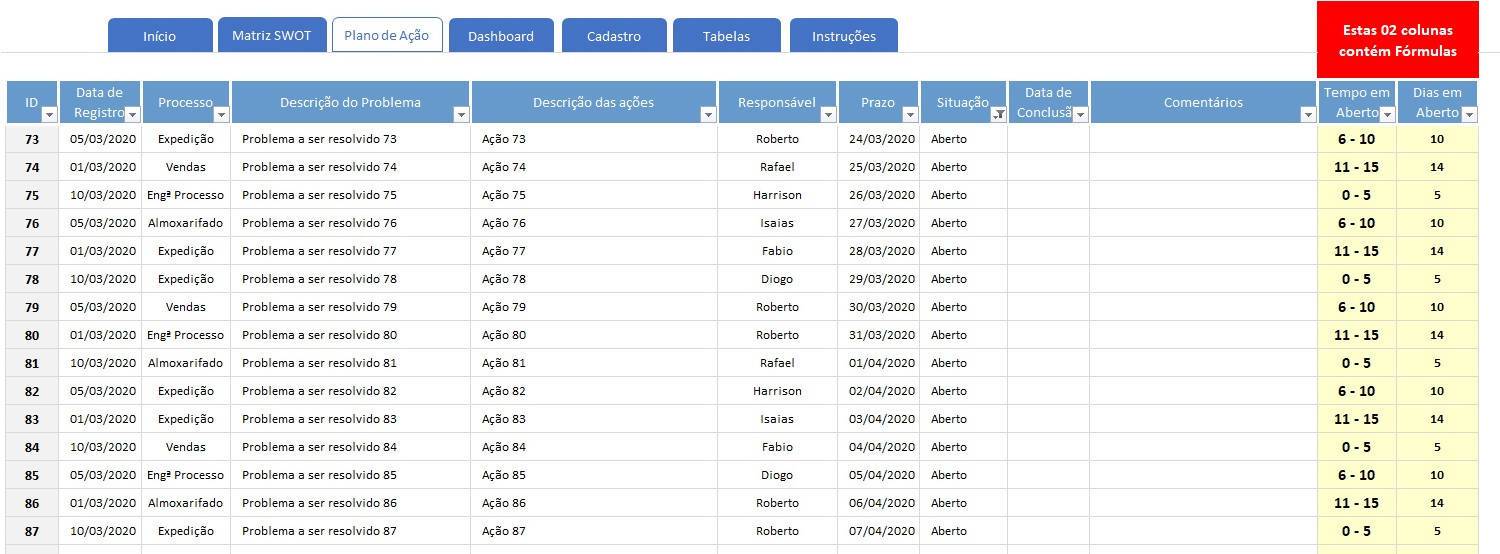Expand the Responsável filter dropdown

(828, 115)
